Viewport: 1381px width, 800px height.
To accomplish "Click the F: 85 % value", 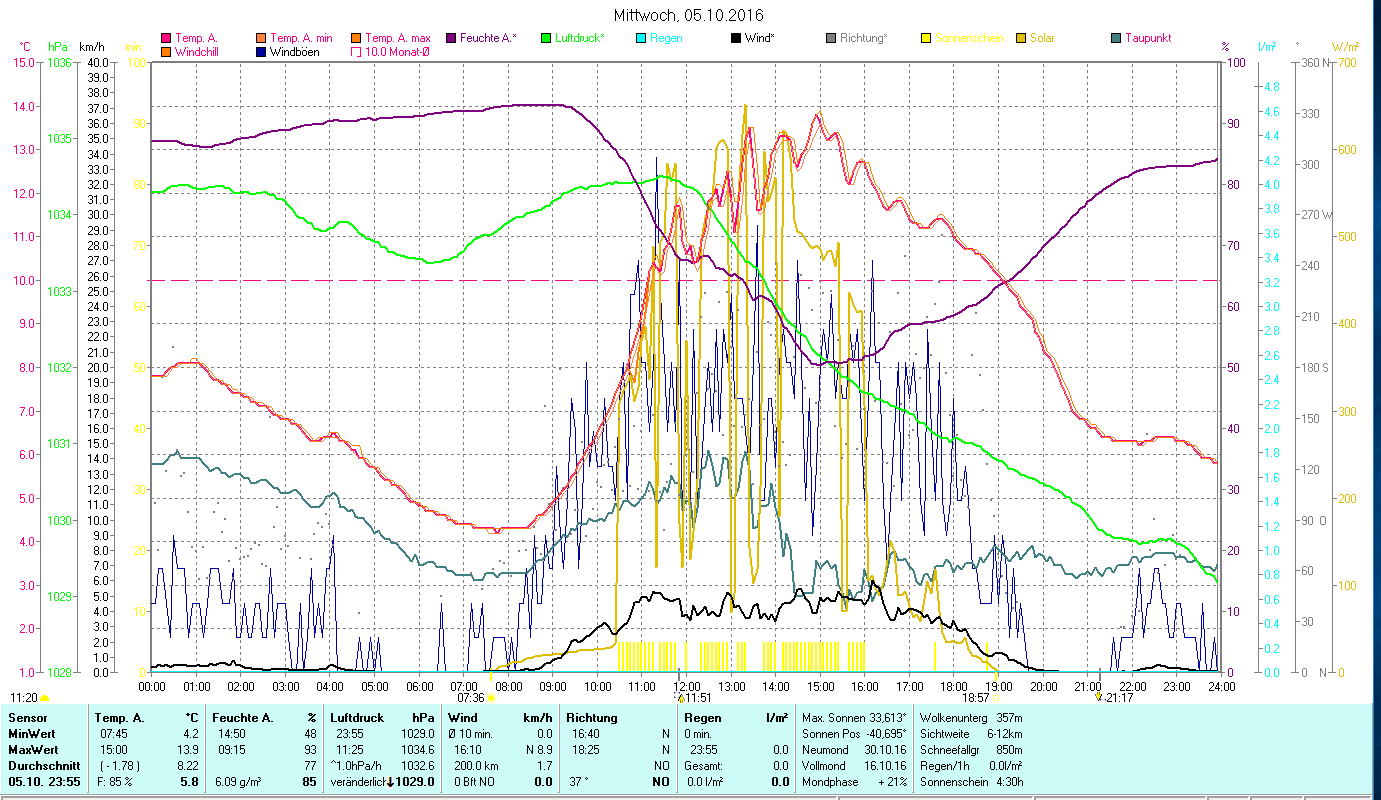I will (x=114, y=781).
